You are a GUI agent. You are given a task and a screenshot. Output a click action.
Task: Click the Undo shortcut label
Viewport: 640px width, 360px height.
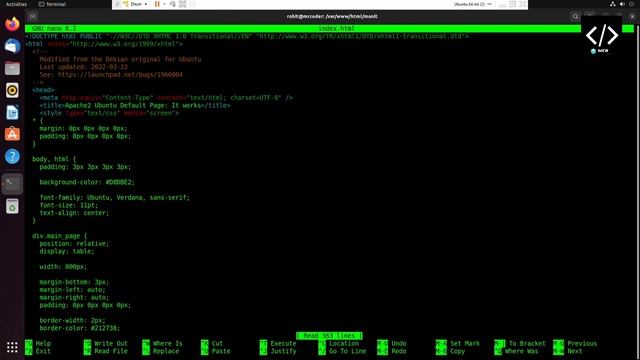pos(399,343)
